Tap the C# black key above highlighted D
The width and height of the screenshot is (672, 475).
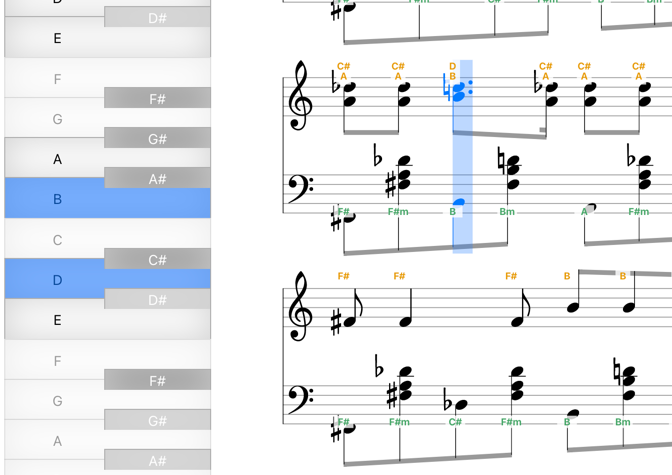point(157,259)
